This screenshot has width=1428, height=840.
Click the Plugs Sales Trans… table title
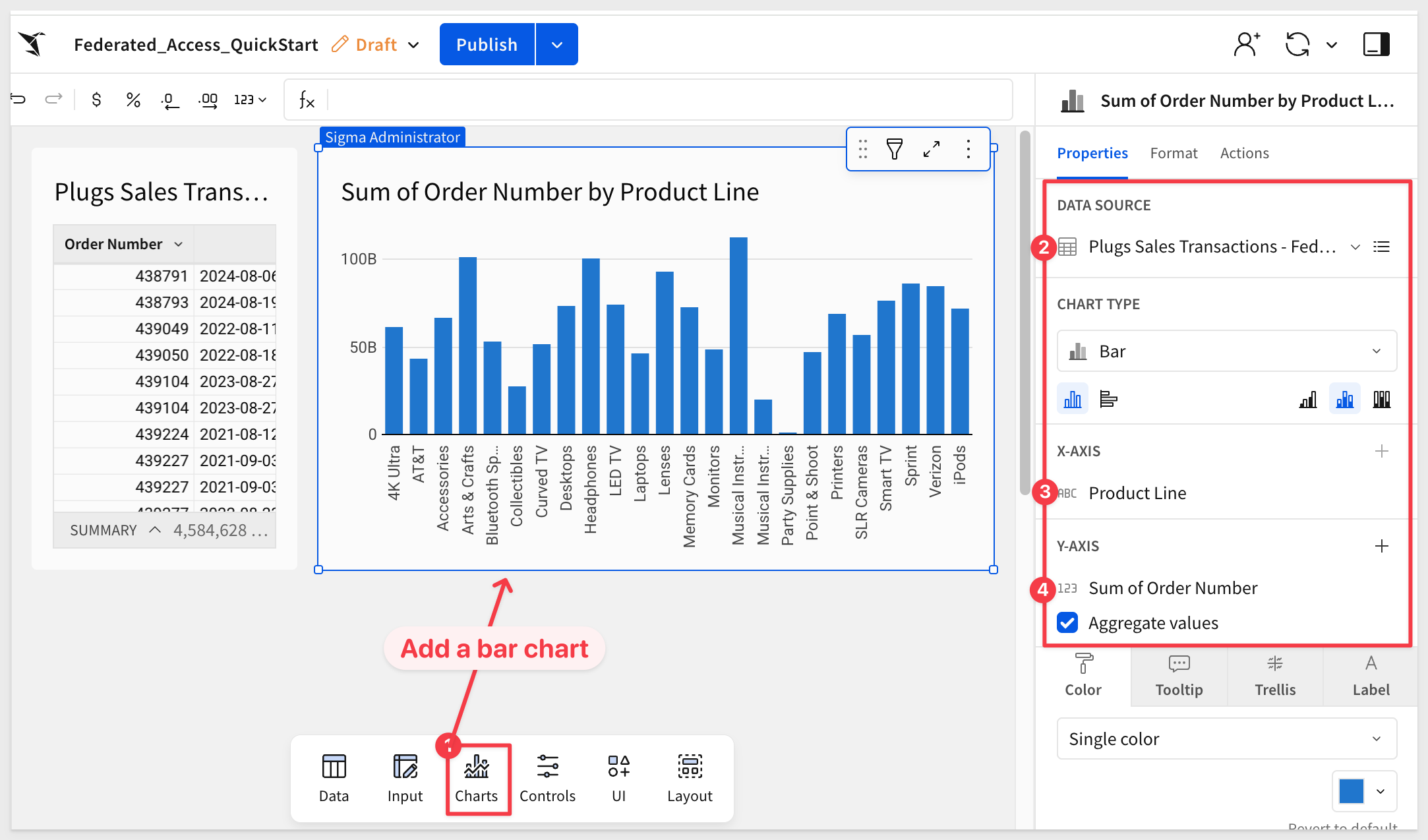pos(162,192)
